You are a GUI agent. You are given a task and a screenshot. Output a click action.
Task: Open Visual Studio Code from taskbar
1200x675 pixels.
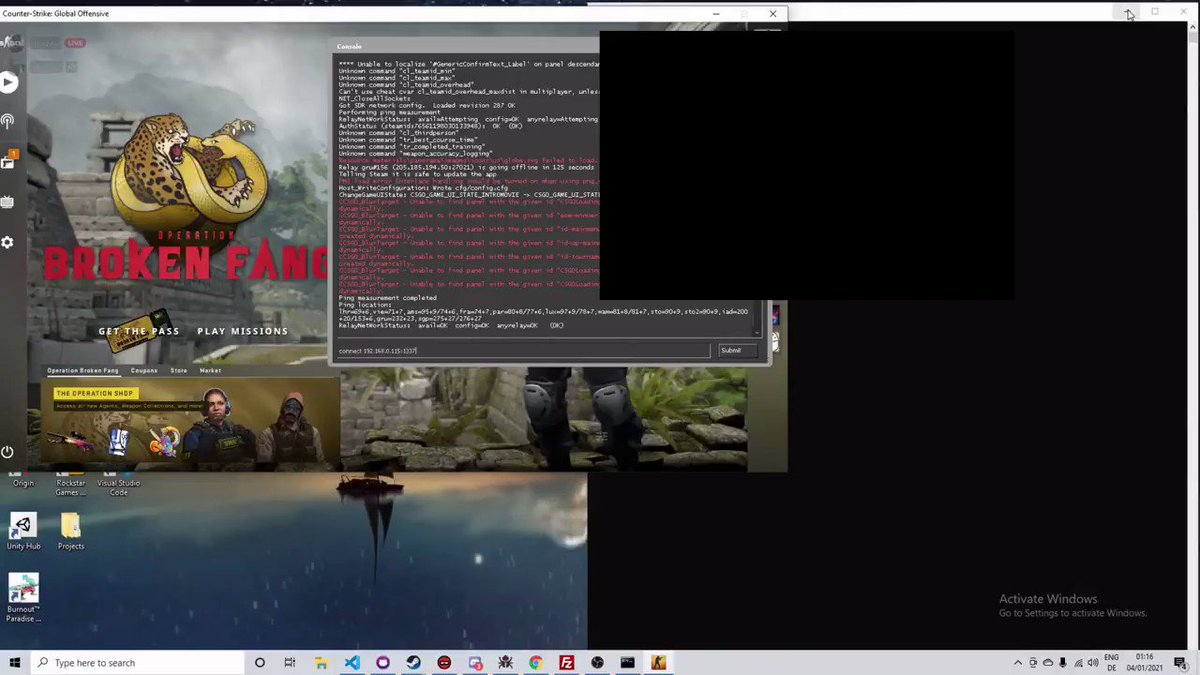(352, 662)
